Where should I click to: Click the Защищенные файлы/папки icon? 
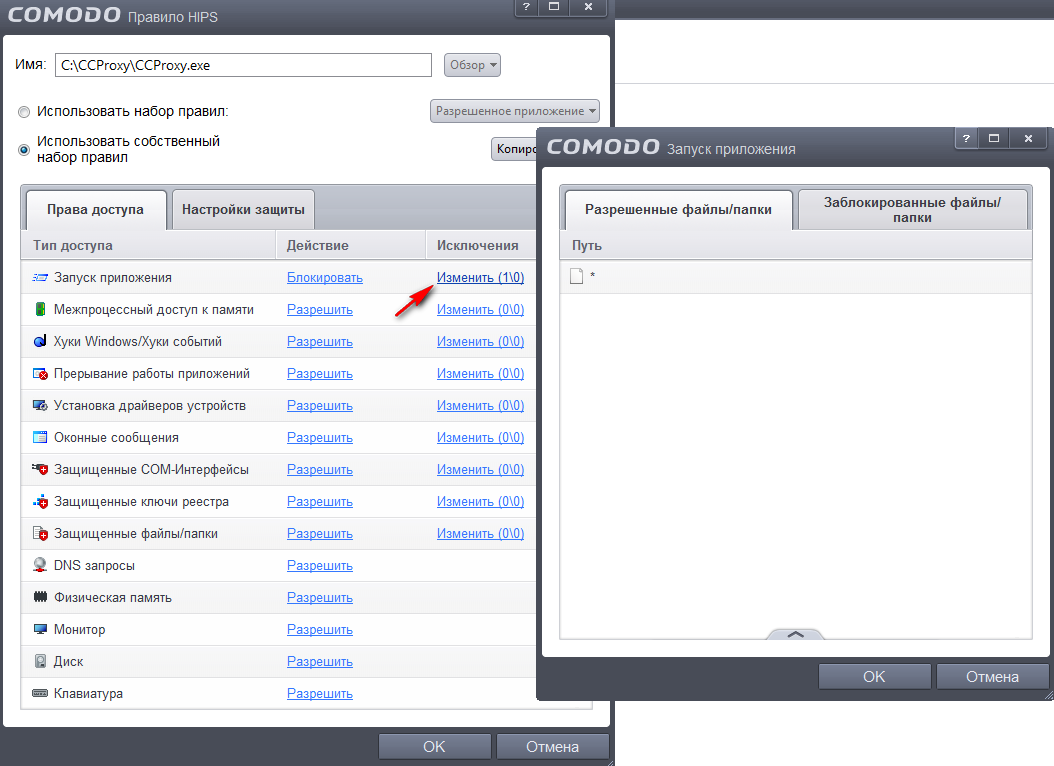[x=40, y=534]
